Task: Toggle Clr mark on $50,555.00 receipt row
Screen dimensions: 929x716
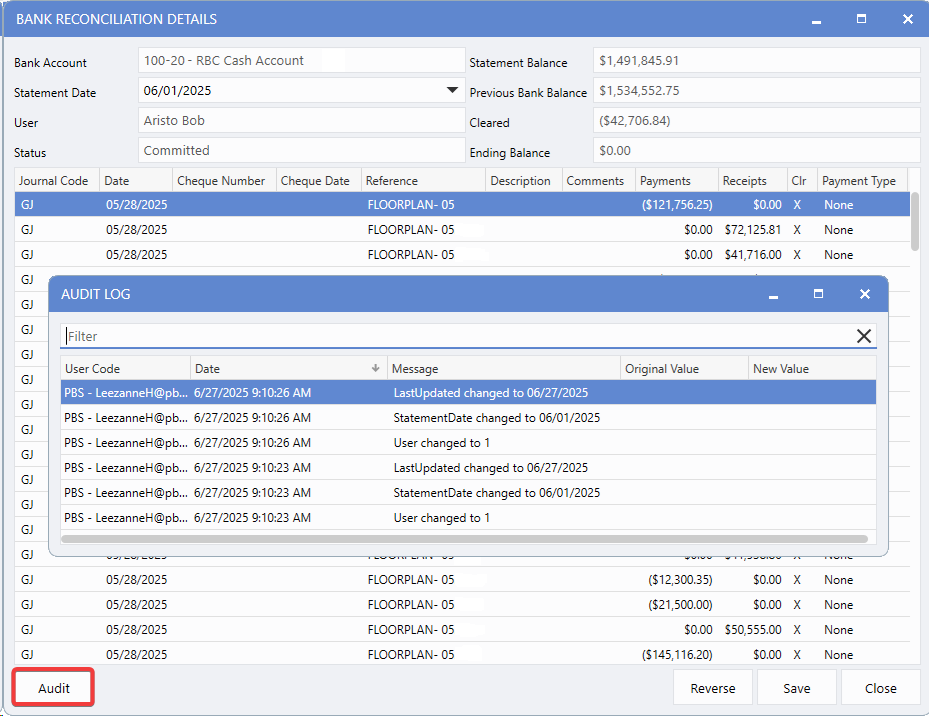Action: click(x=797, y=630)
